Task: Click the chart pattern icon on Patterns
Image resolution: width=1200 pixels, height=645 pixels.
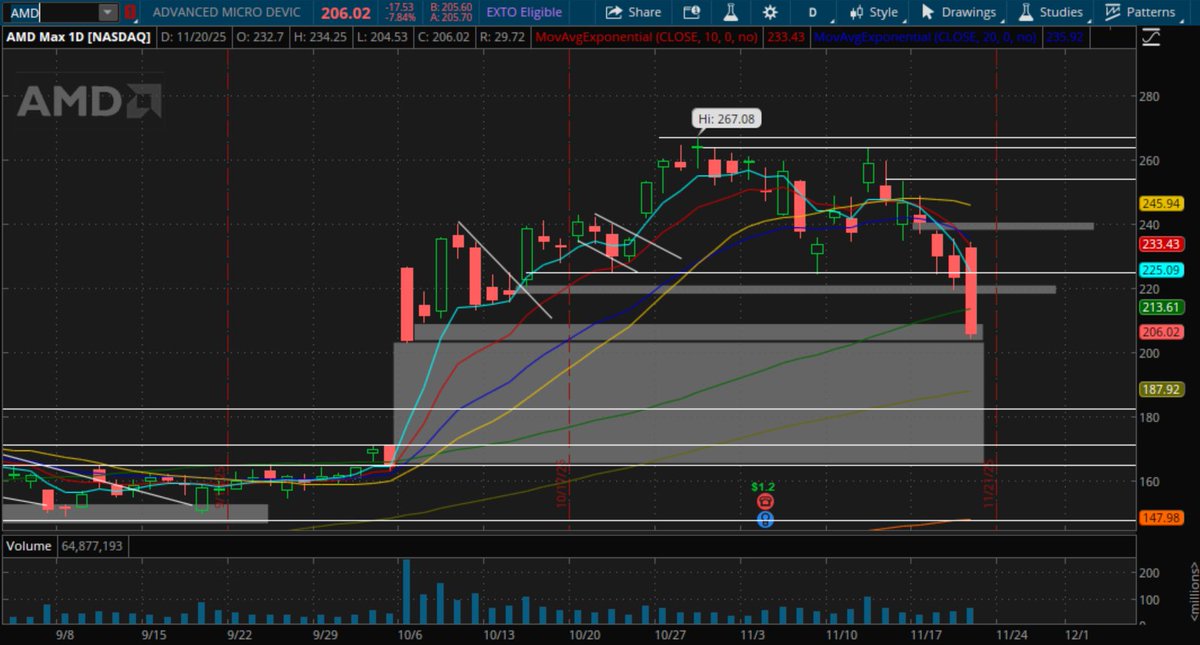Action: pyautogui.click(x=1112, y=12)
